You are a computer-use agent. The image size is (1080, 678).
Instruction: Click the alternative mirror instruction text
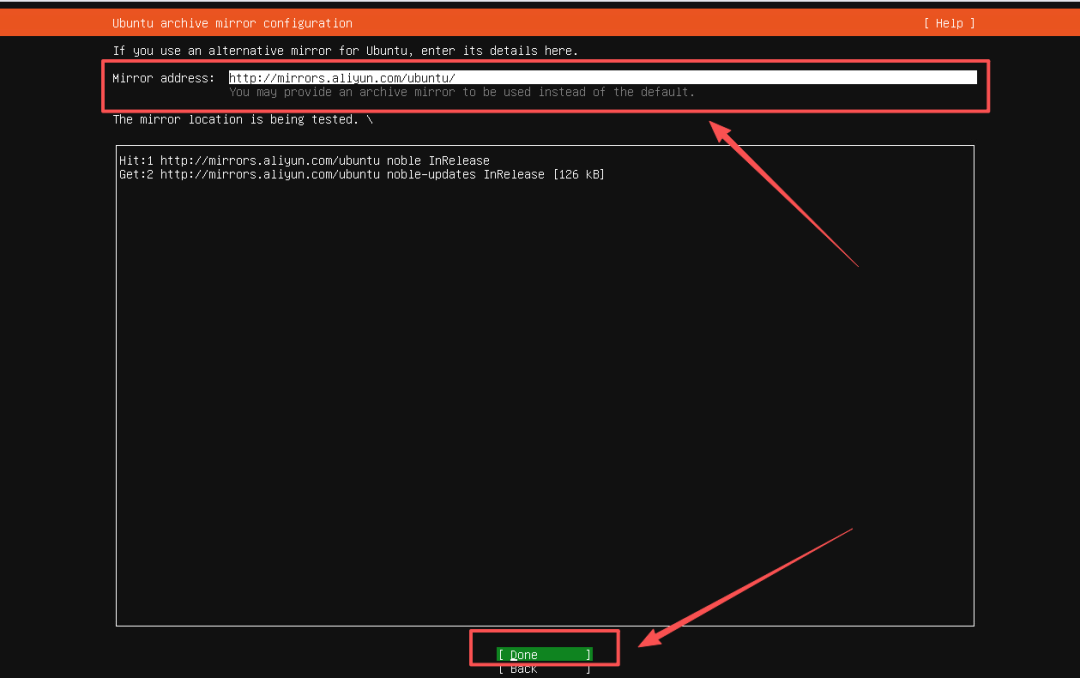[x=345, y=50]
